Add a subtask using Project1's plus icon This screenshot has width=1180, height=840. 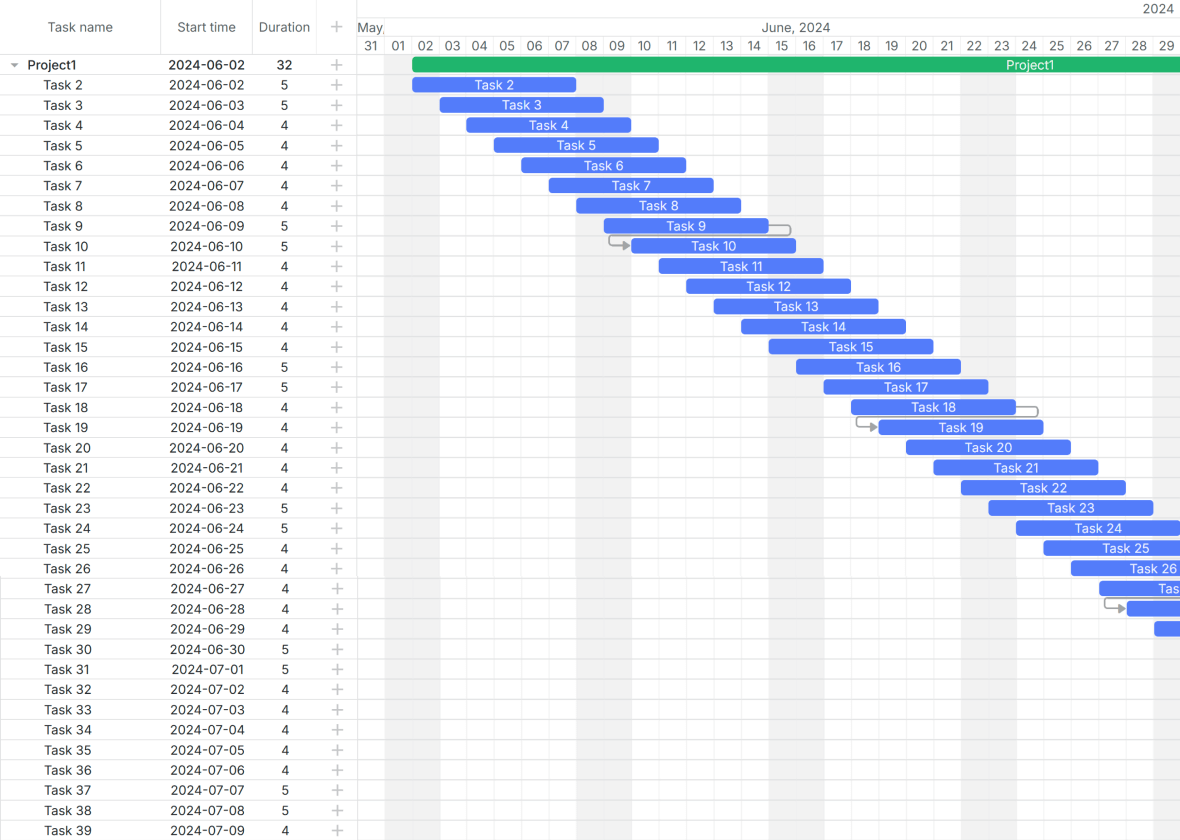[336, 65]
